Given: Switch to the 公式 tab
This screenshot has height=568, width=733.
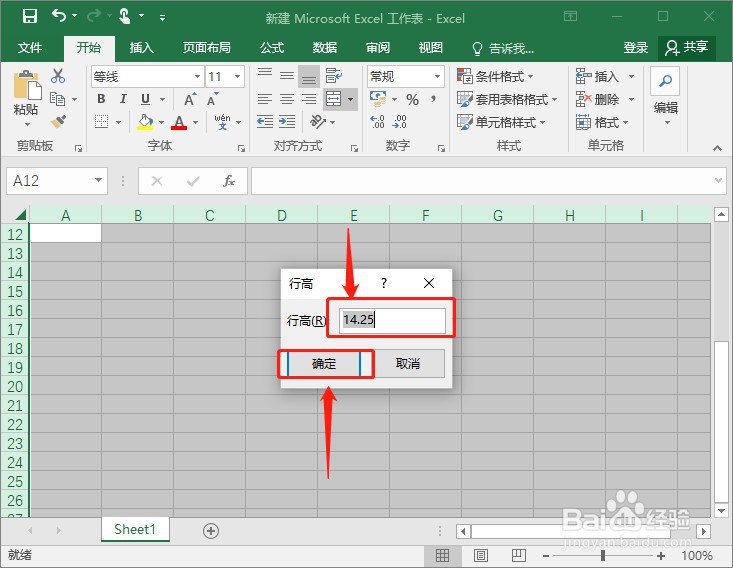Looking at the screenshot, I should tap(272, 48).
